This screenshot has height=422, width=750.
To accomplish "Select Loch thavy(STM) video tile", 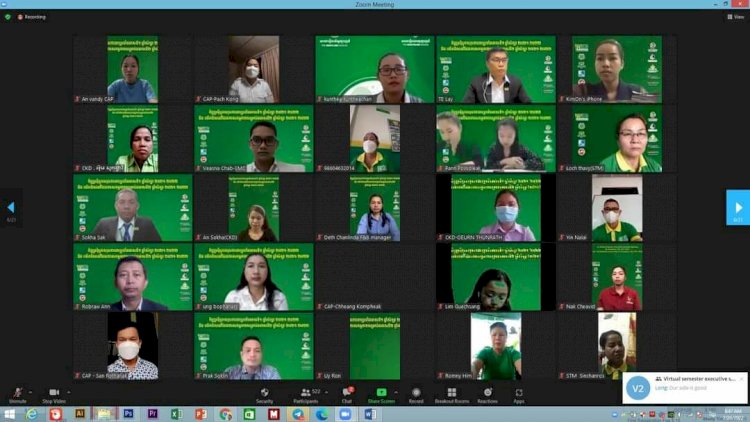I will click(617, 139).
